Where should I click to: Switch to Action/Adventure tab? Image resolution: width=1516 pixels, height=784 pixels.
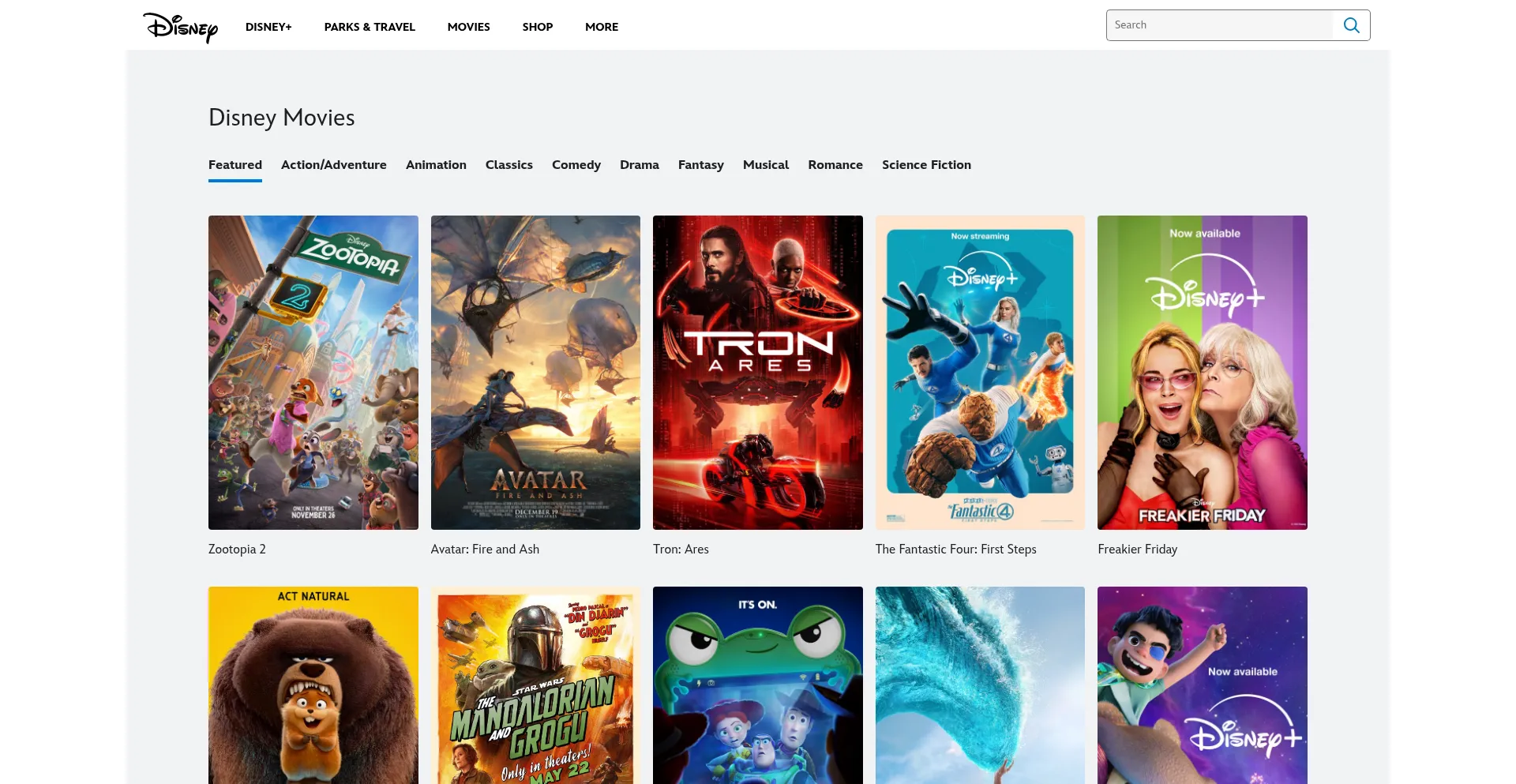334,165
